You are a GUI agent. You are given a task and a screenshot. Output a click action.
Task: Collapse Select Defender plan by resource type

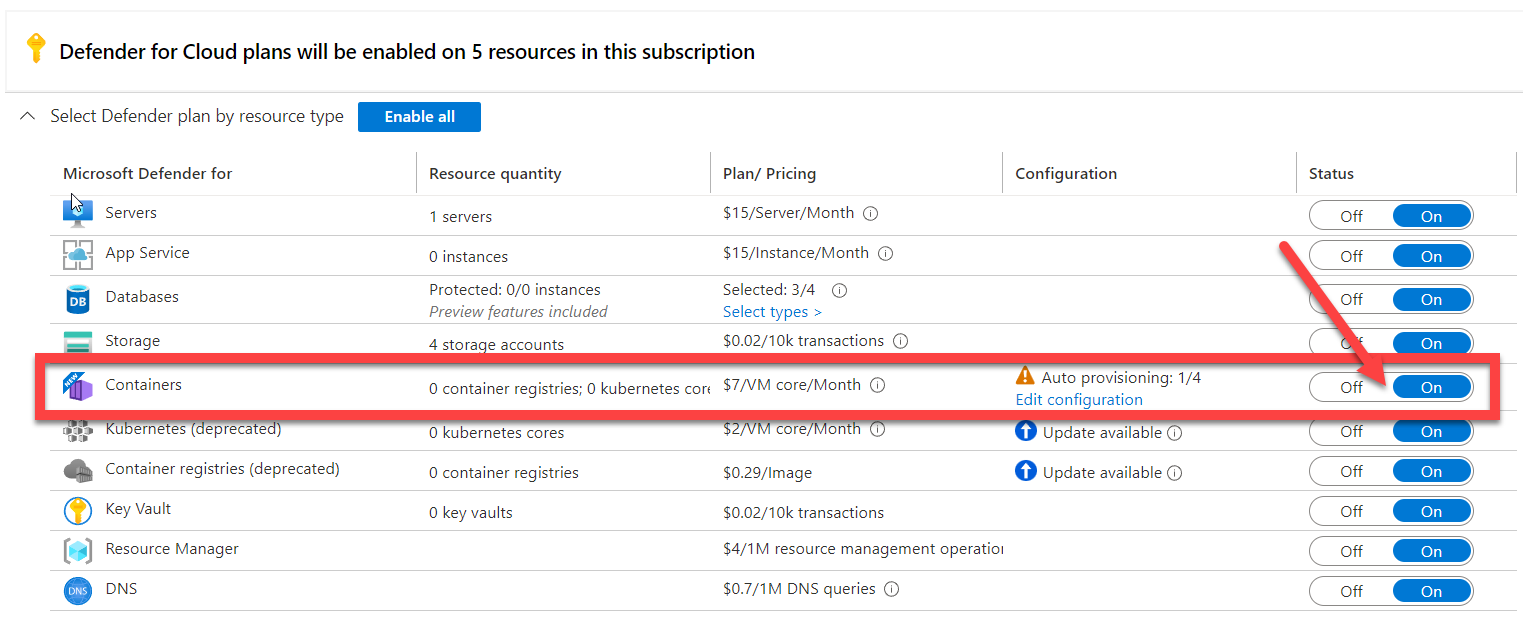(x=26, y=117)
